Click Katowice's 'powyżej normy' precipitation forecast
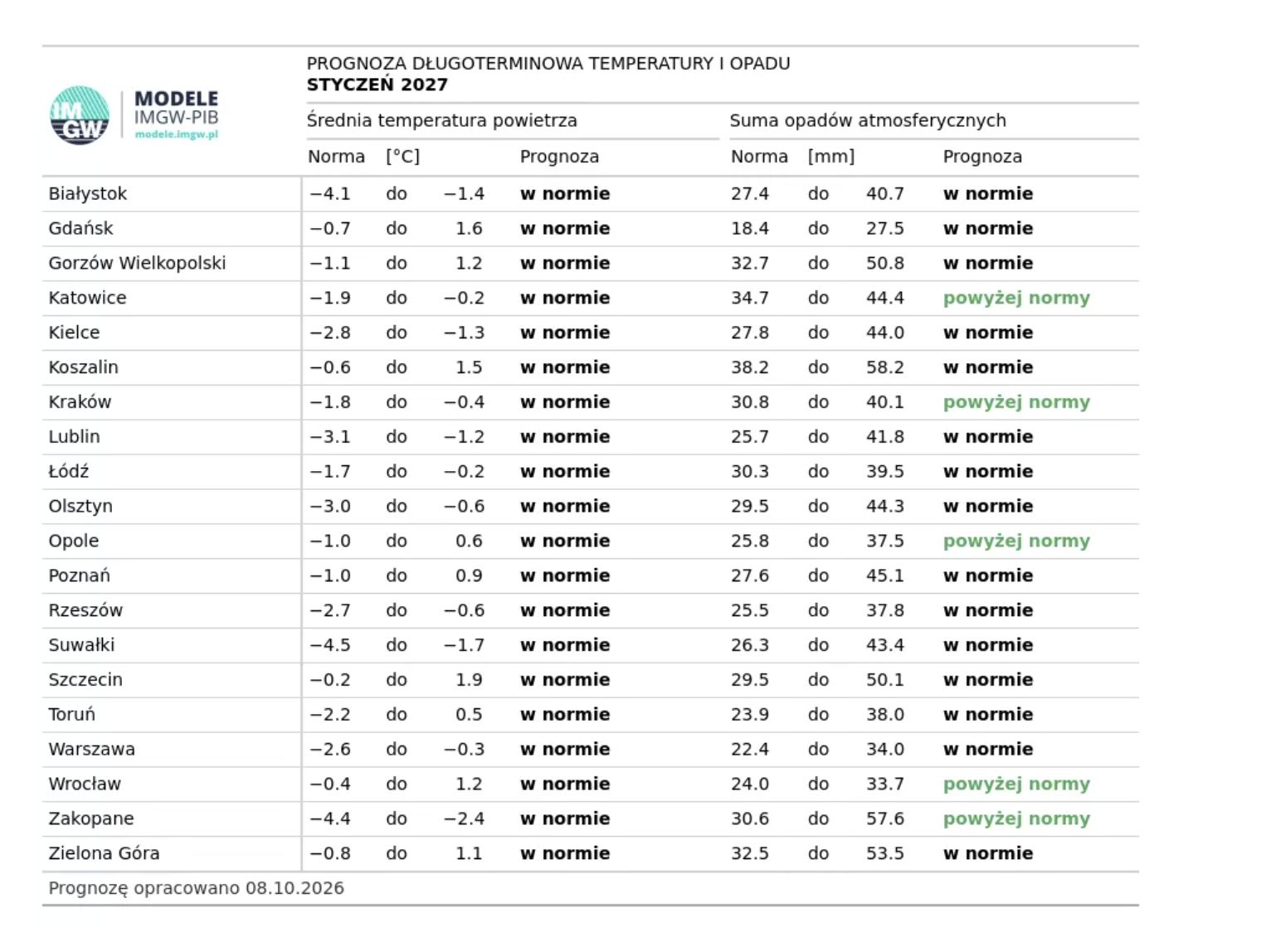 pos(1016,299)
